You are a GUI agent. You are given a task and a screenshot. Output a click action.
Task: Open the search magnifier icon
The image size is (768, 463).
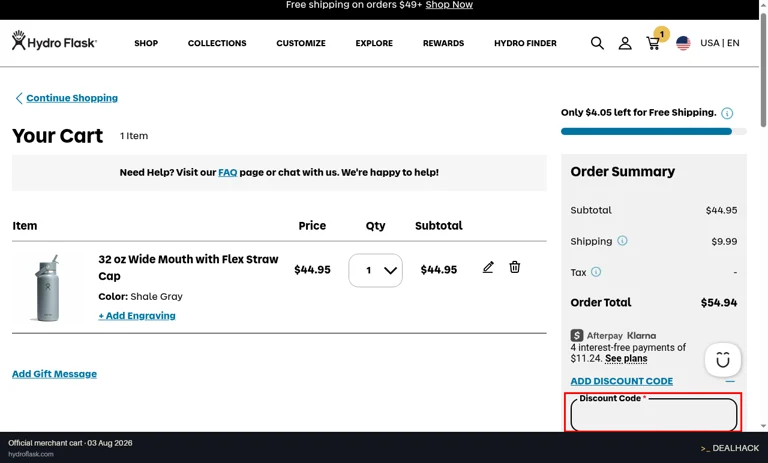597,43
